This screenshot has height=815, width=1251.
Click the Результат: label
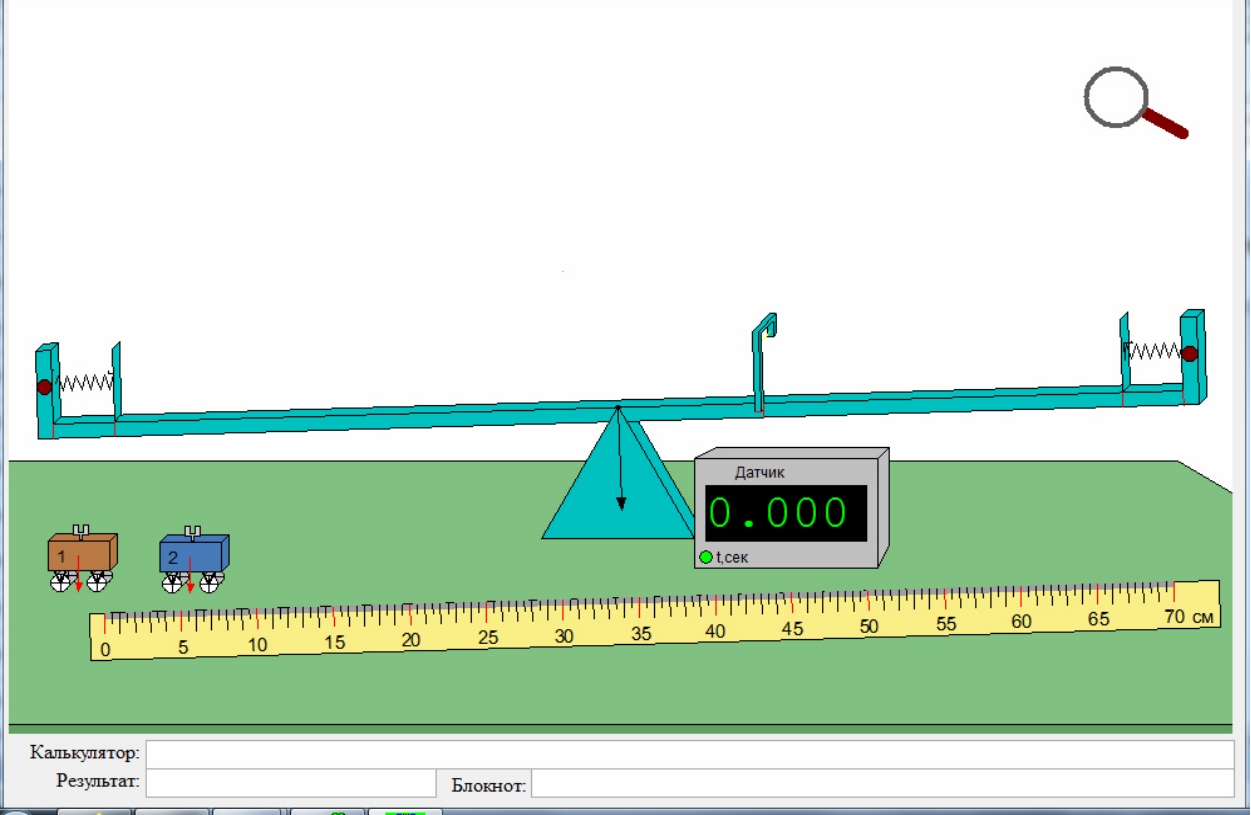click(x=98, y=781)
